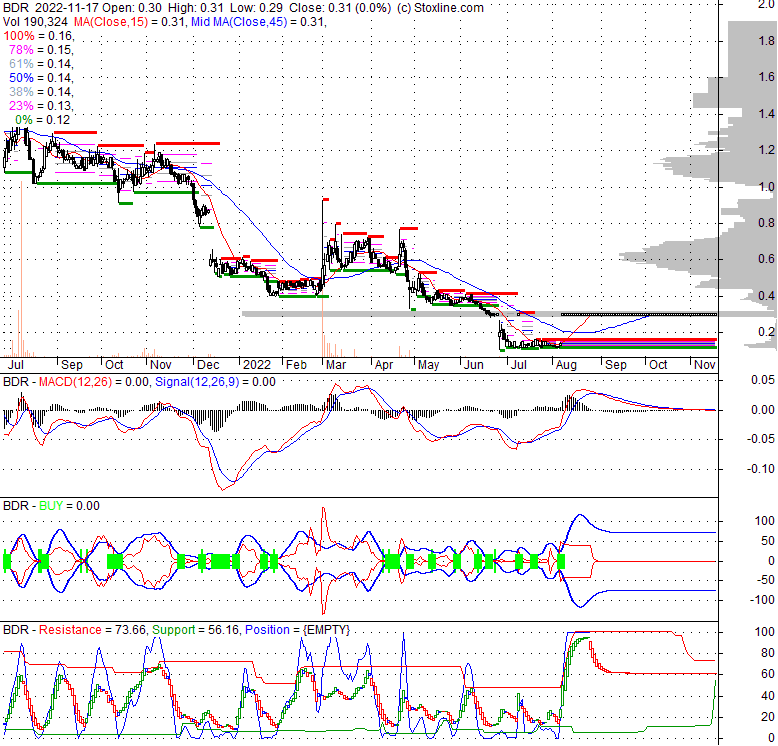Click the '50% = 0.14' Fibonacci level
This screenshot has height=746, width=778.
[41, 77]
